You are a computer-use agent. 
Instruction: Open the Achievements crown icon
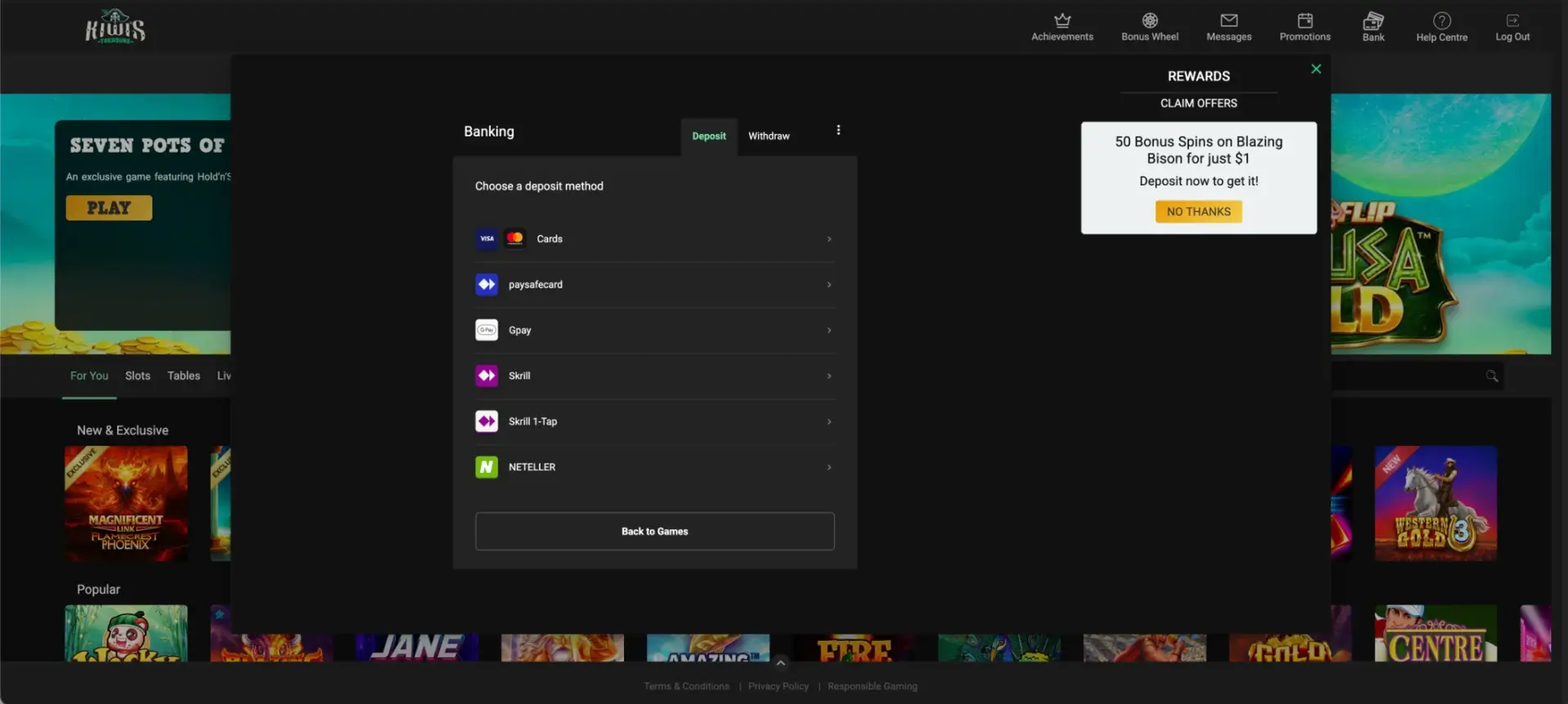pyautogui.click(x=1062, y=20)
